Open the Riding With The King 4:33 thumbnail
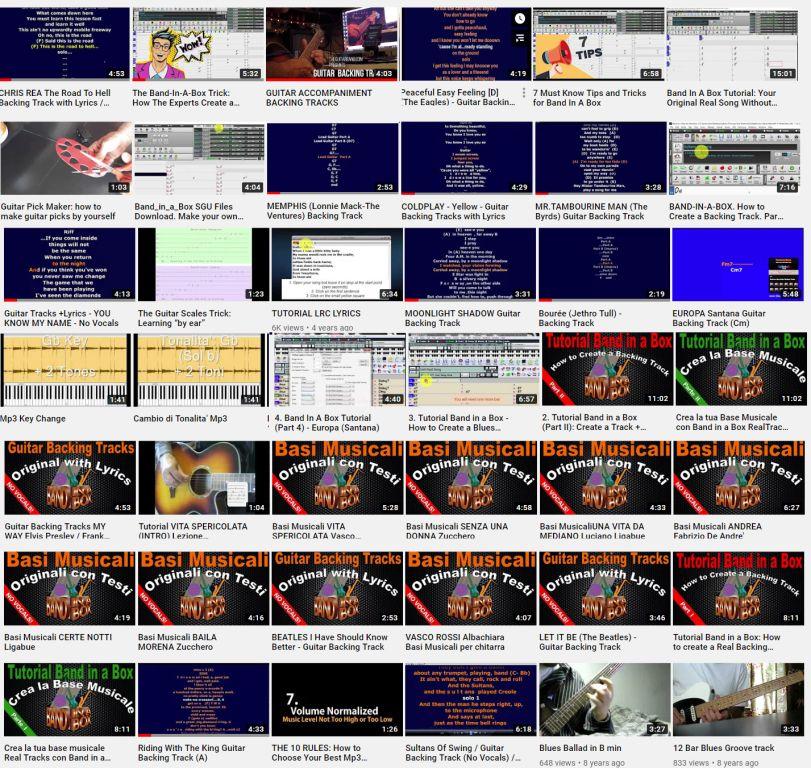The image size is (811, 768). 204,700
